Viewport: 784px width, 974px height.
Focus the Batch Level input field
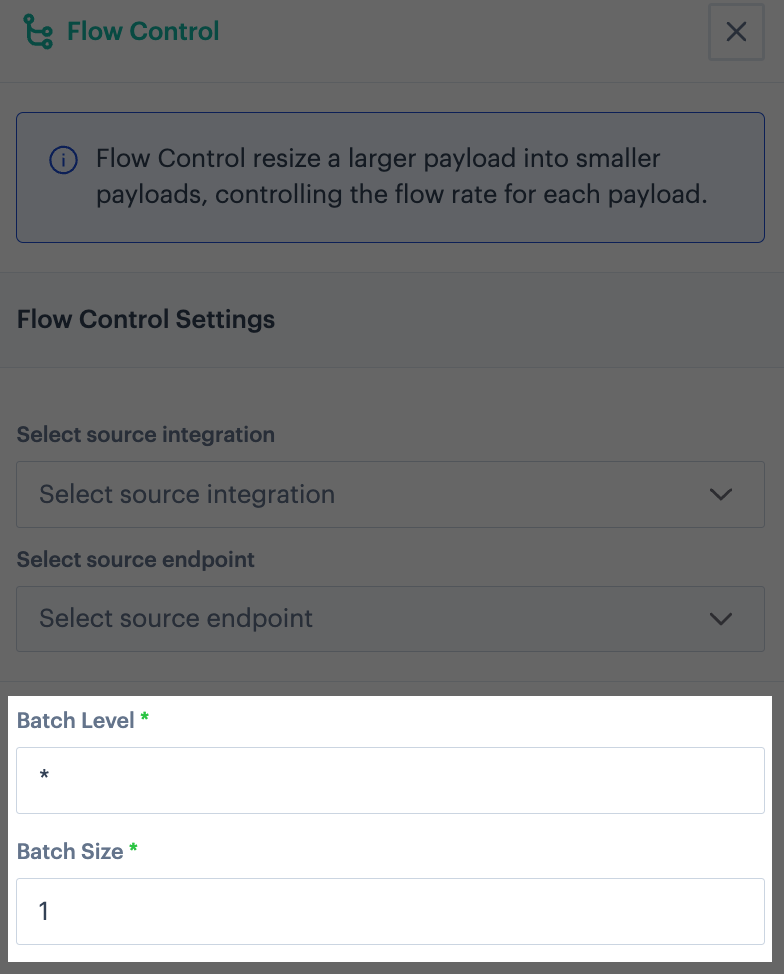[390, 780]
